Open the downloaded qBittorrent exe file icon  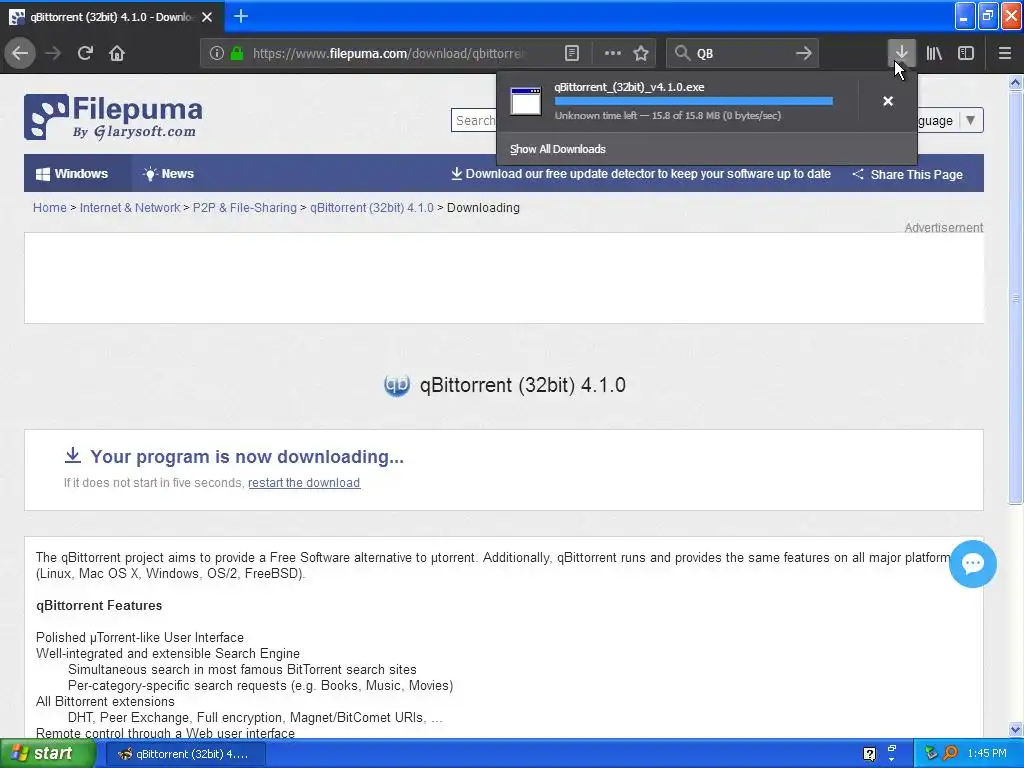(x=526, y=101)
